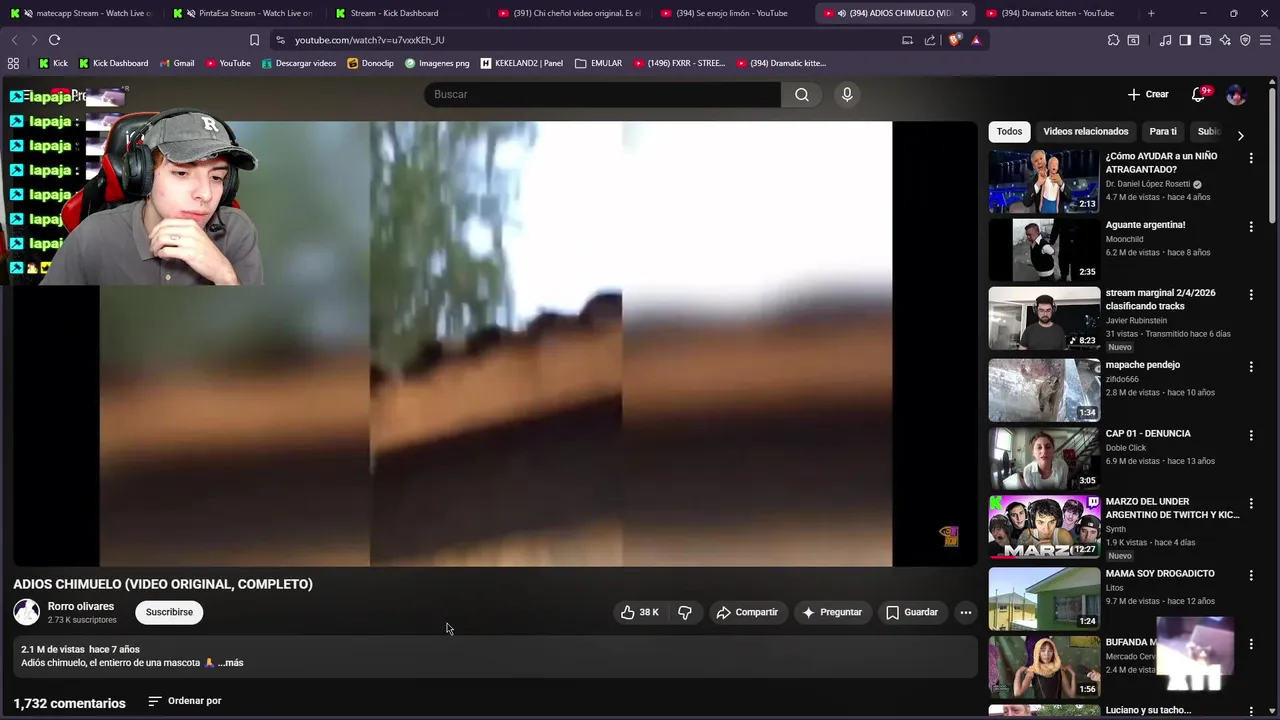This screenshot has width=1280, height=720.
Task: Open Rorro olivares channel avatar
Action: point(27,612)
